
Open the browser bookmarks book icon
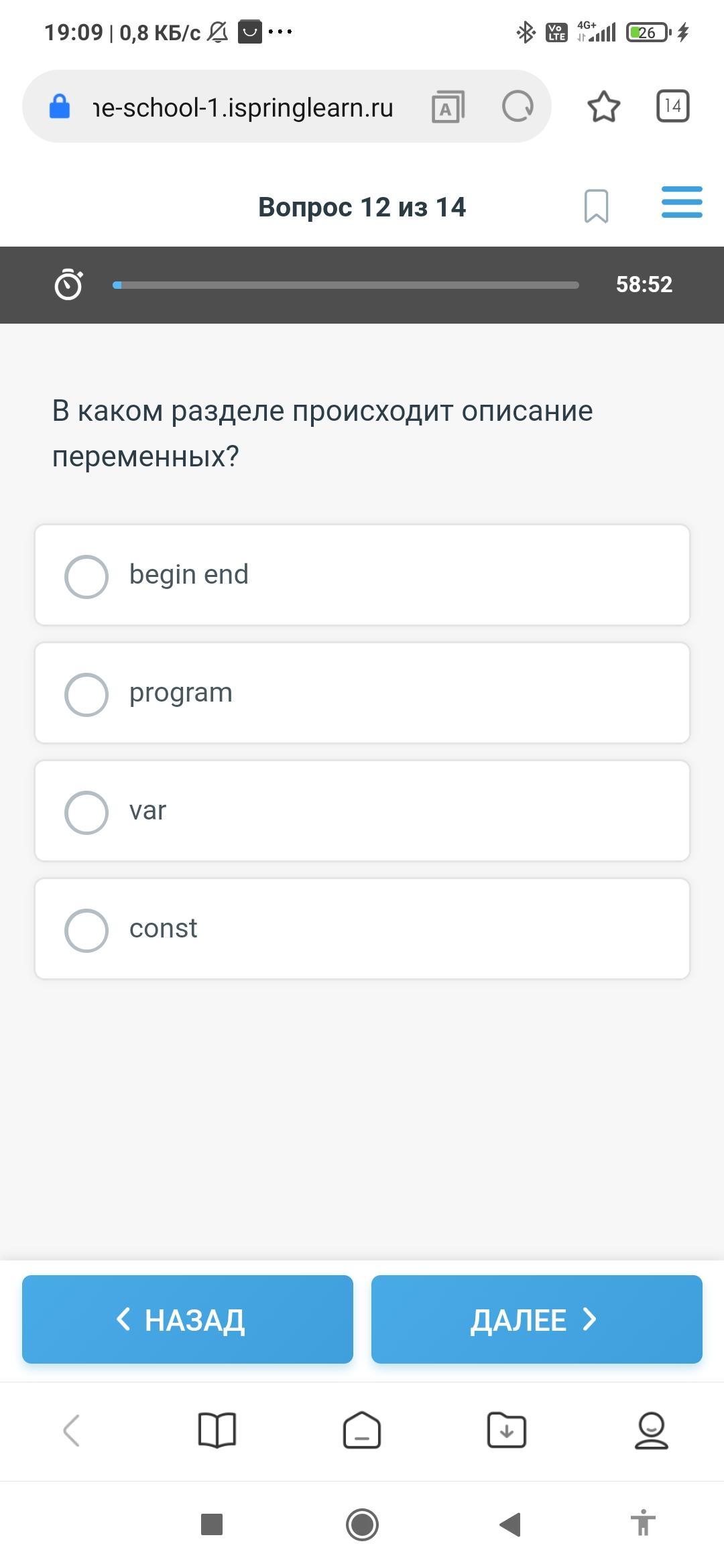point(217,1430)
